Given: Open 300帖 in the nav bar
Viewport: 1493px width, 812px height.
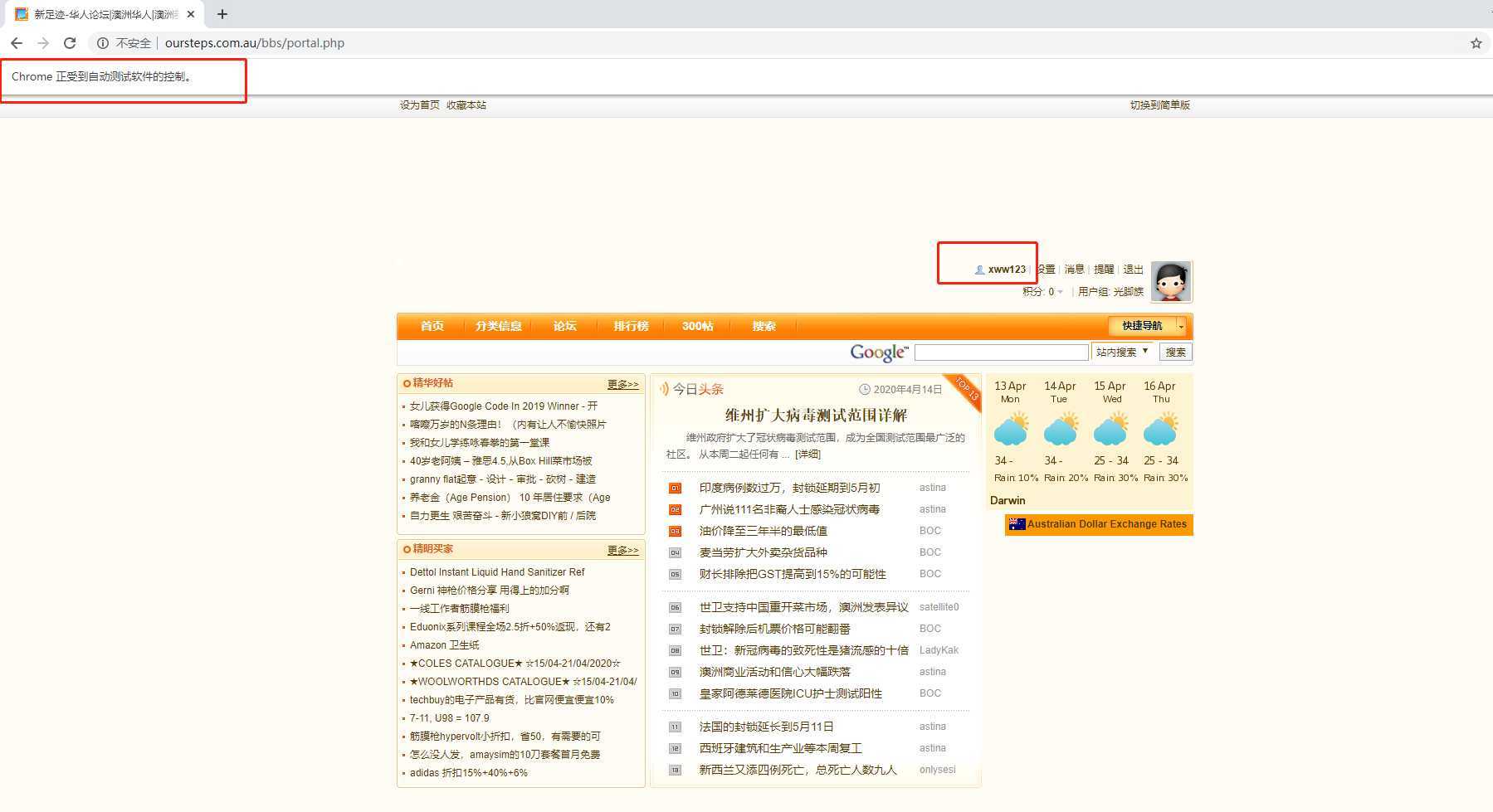Looking at the screenshot, I should [x=697, y=326].
